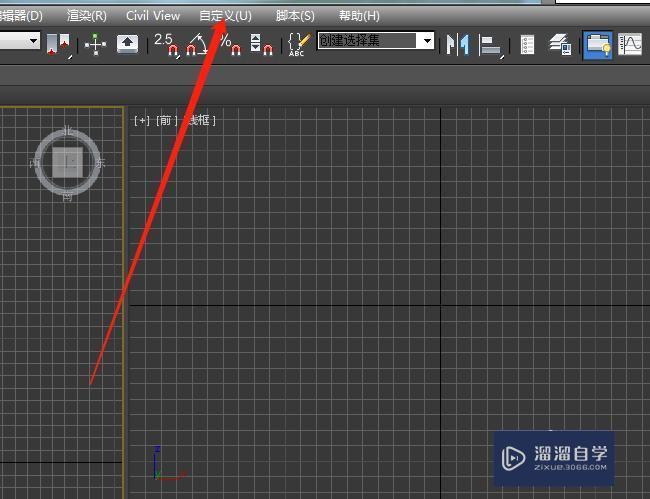The height and width of the screenshot is (499, 650).
Task: Select the Select and Manipulate tool
Action: pos(95,44)
